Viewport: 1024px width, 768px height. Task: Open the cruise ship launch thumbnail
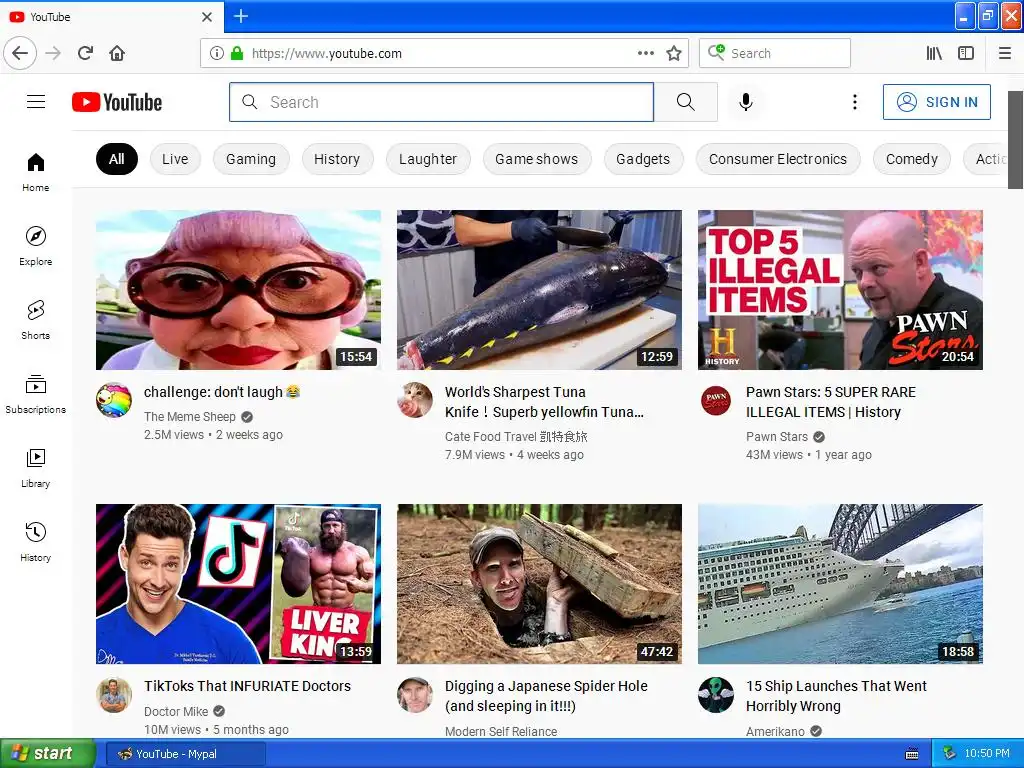[x=840, y=584]
